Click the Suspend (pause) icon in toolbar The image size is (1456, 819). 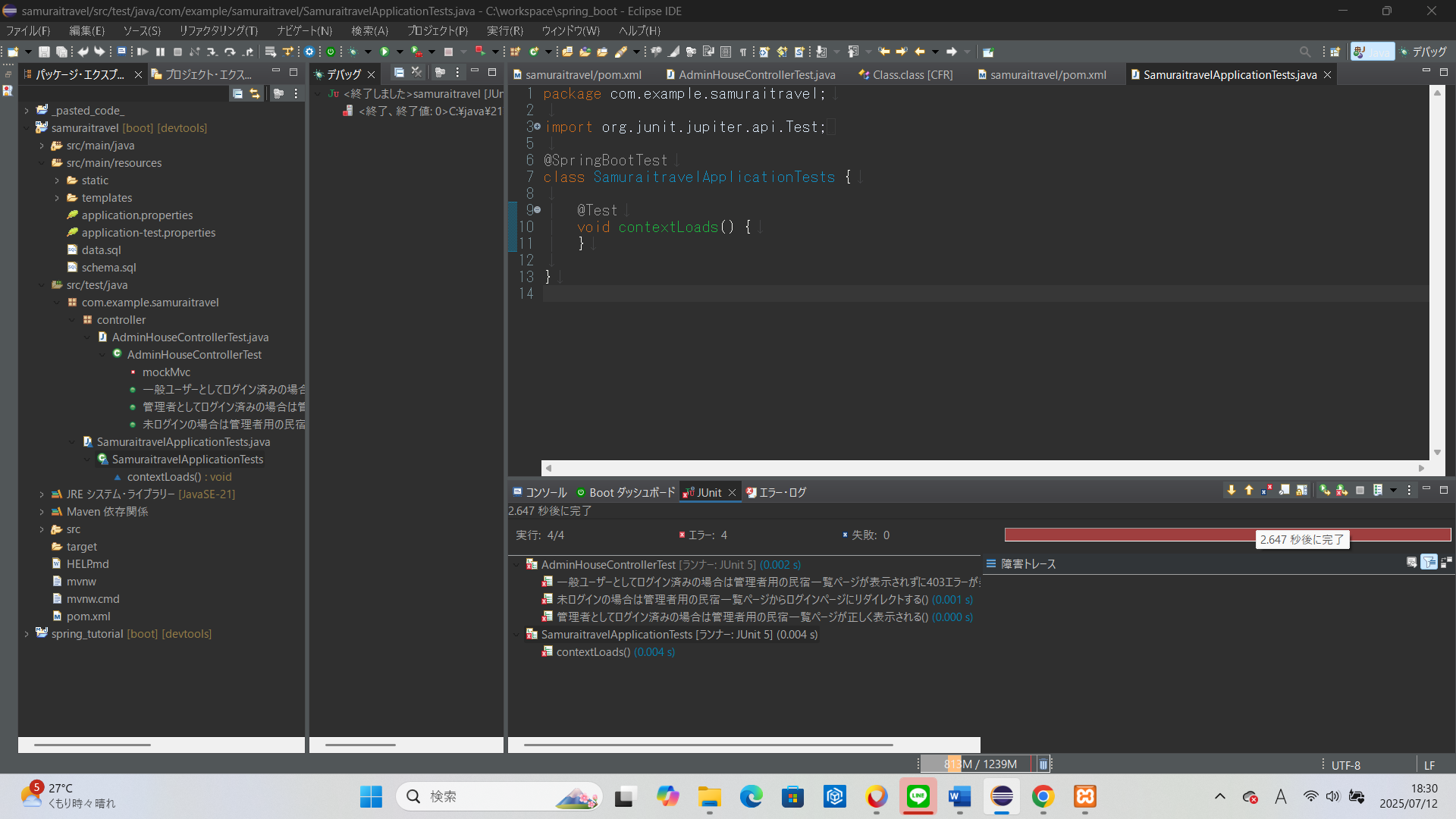[160, 52]
